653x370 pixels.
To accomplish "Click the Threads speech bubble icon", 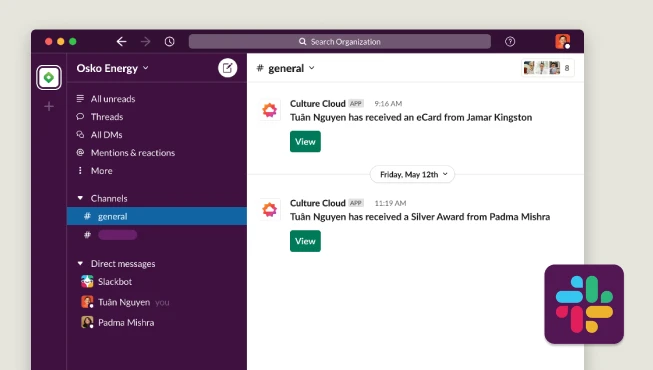I will coord(80,117).
